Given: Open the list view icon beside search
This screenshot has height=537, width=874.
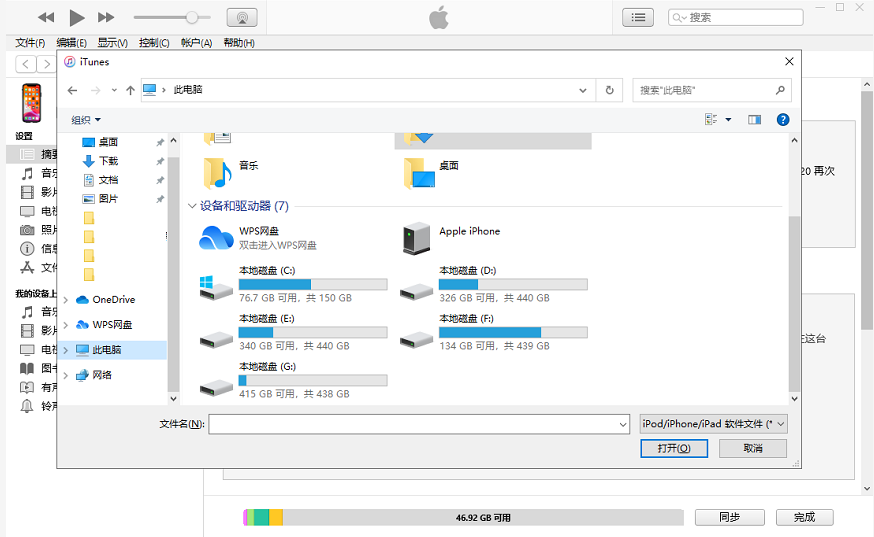Looking at the screenshot, I should (637, 17).
